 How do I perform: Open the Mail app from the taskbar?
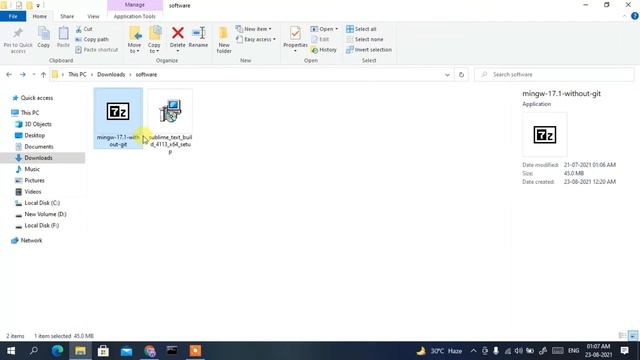(x=127, y=351)
